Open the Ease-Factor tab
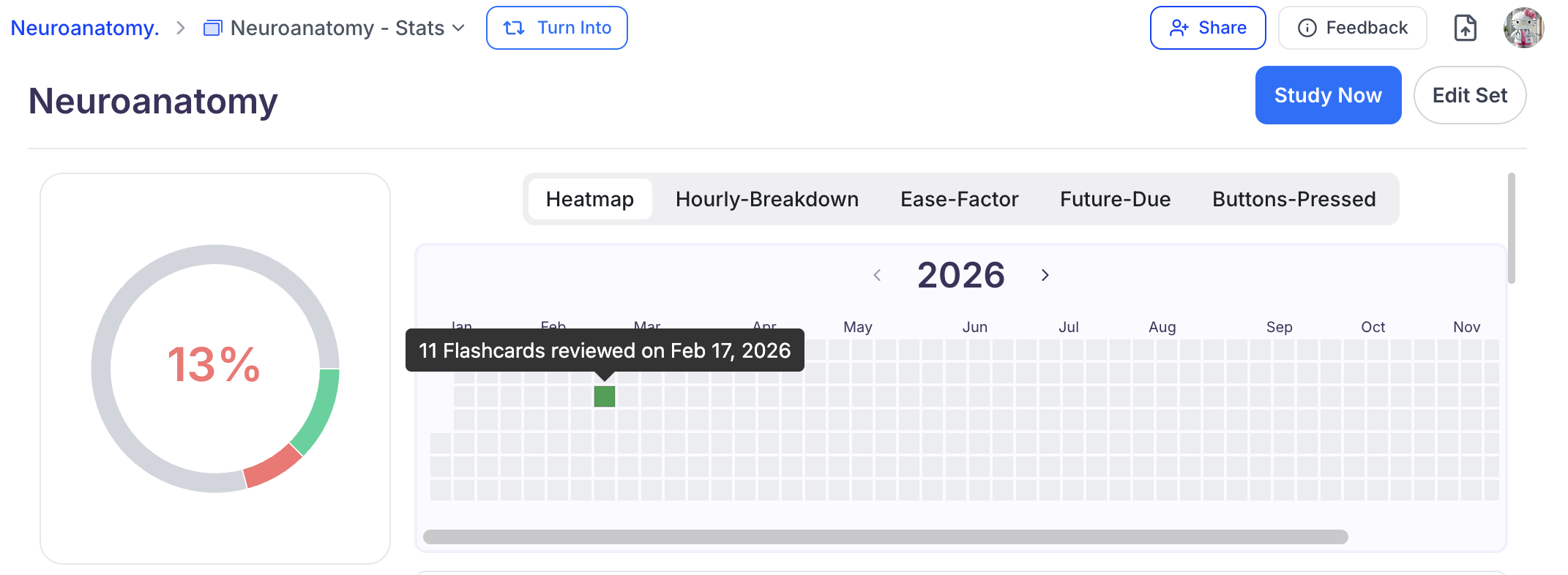The height and width of the screenshot is (575, 1568). click(x=959, y=198)
